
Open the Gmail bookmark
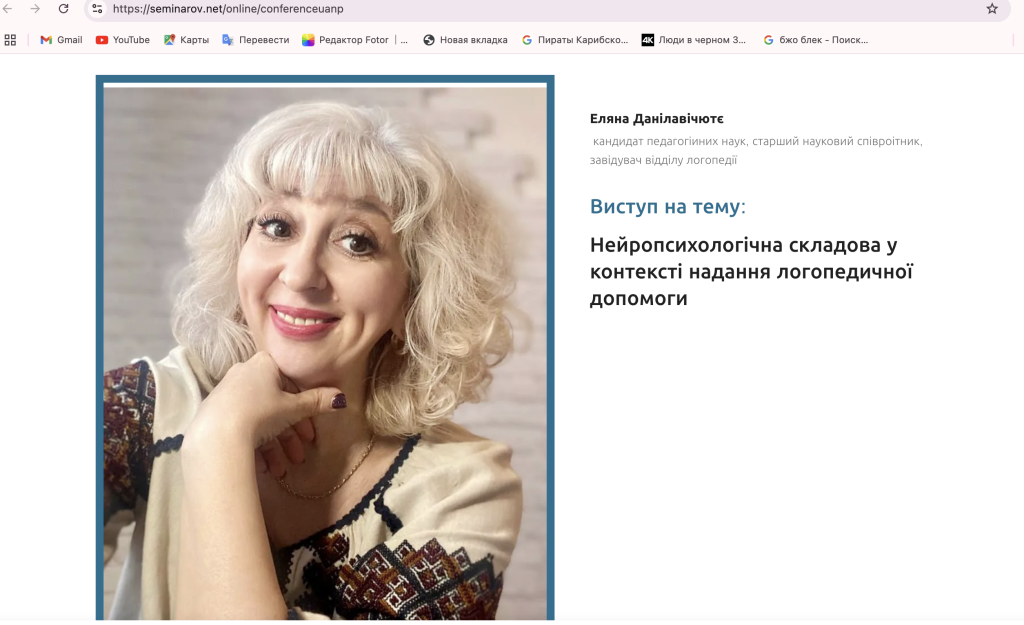[61, 40]
